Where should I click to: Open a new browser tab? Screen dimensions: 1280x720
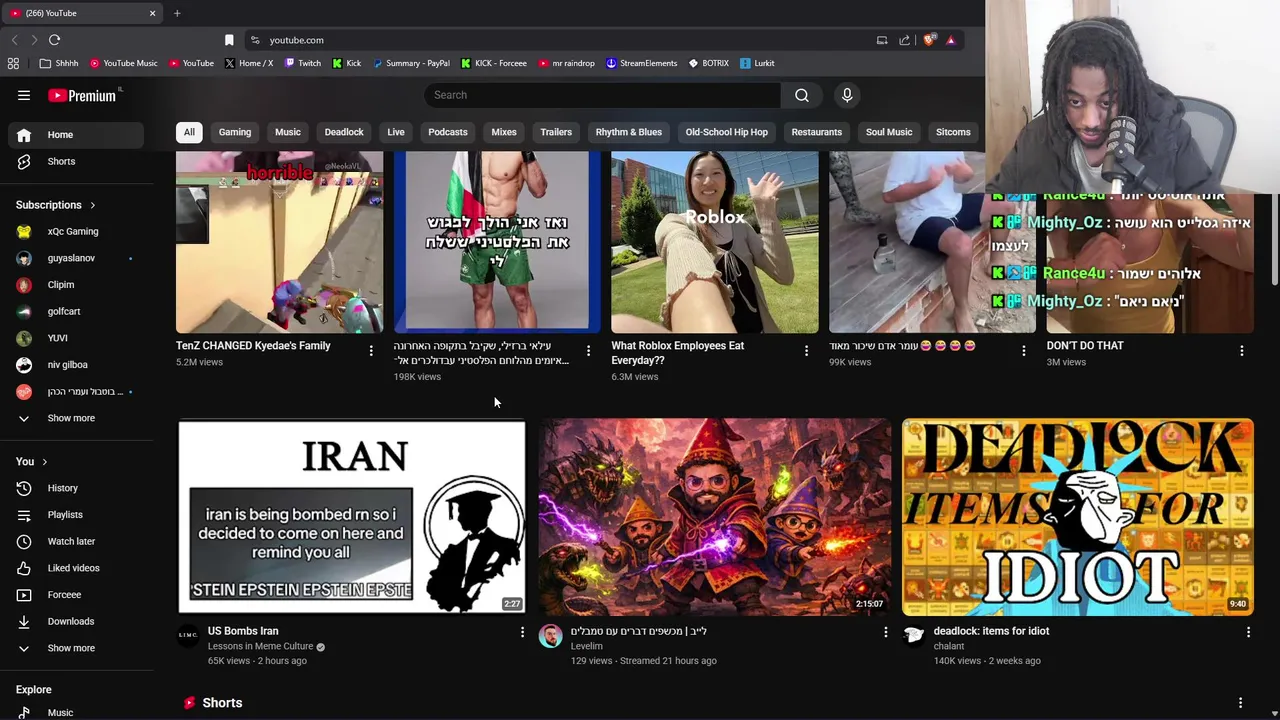pyautogui.click(x=177, y=13)
